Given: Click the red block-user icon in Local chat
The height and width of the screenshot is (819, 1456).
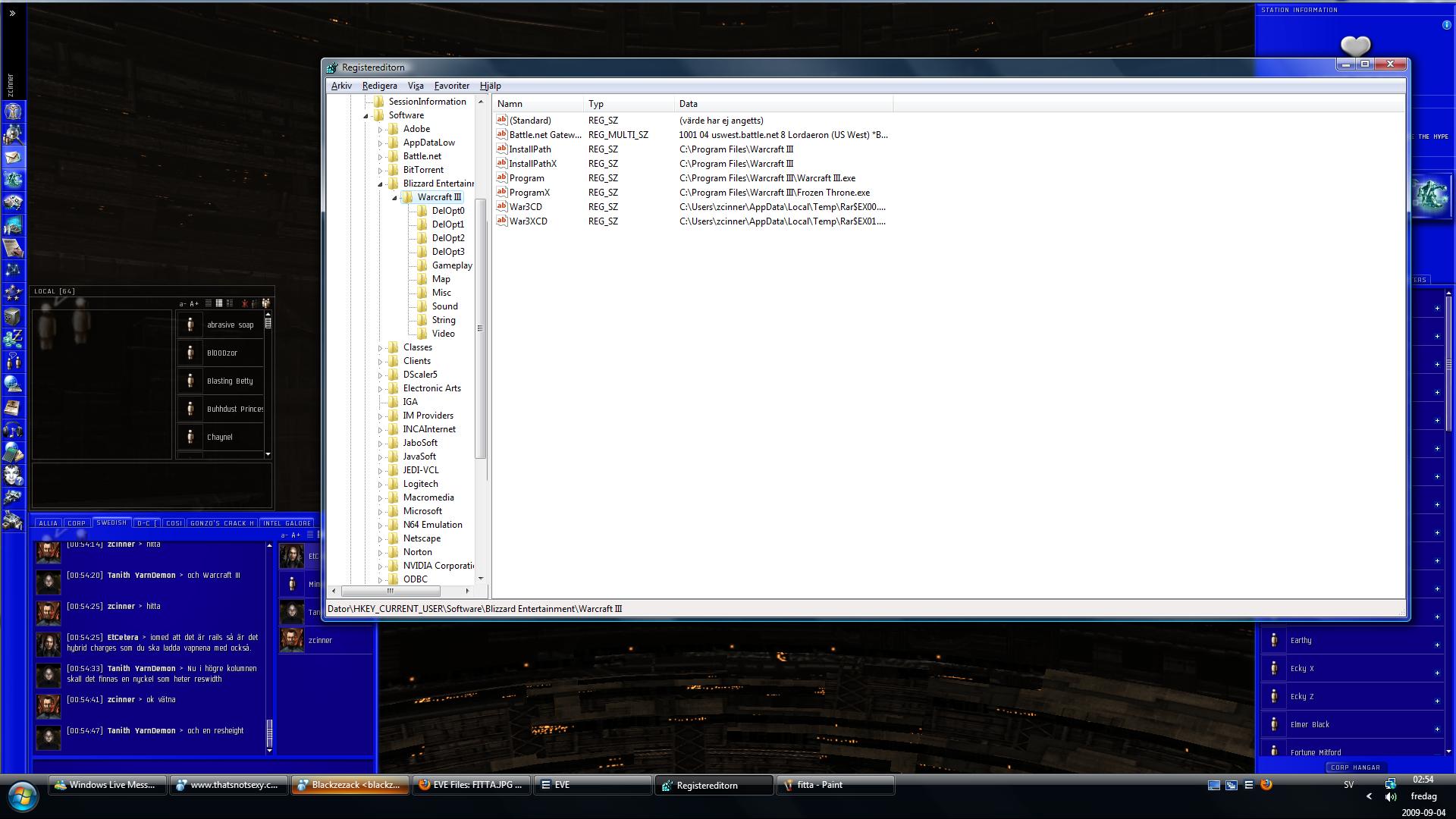Looking at the screenshot, I should pyautogui.click(x=245, y=303).
